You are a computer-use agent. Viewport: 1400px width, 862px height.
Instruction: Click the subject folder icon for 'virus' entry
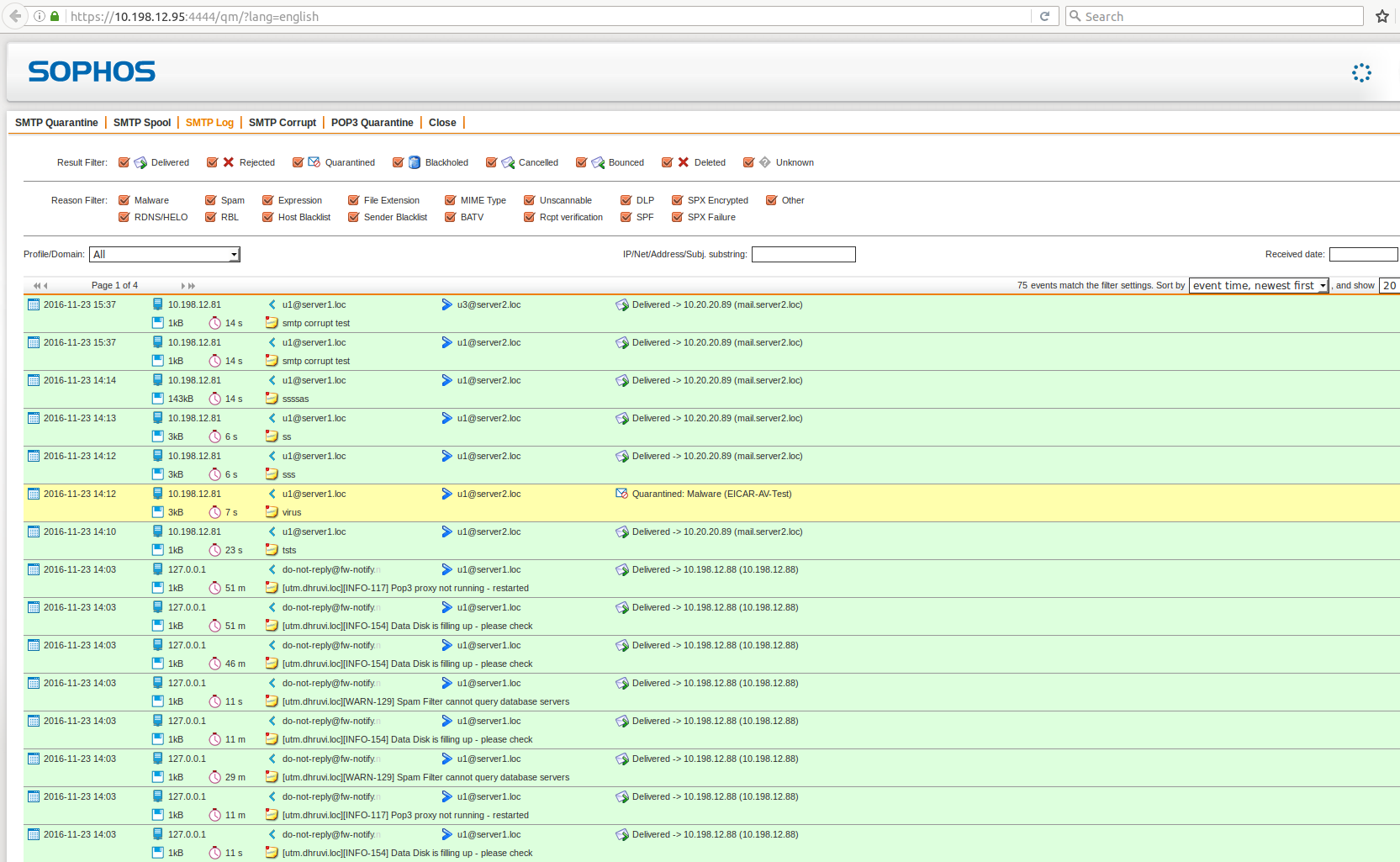(x=272, y=512)
